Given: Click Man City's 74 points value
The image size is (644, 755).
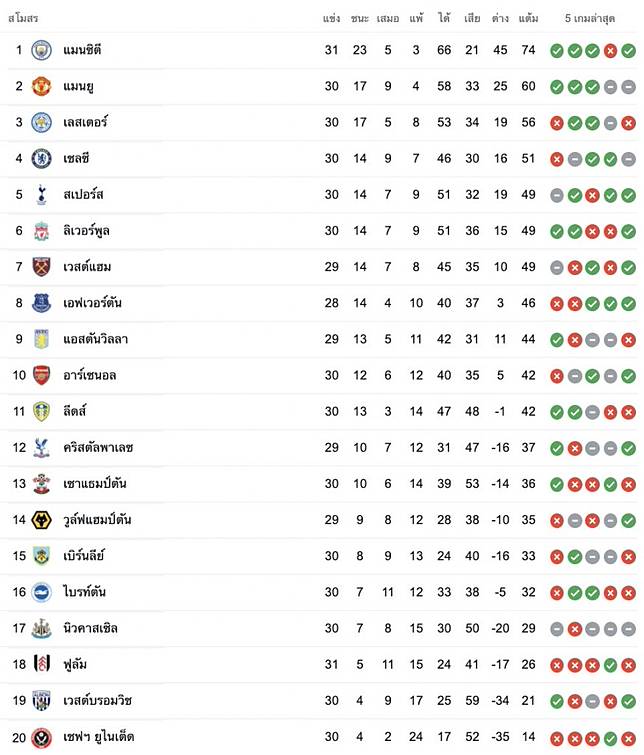Looking at the screenshot, I should 528,50.
